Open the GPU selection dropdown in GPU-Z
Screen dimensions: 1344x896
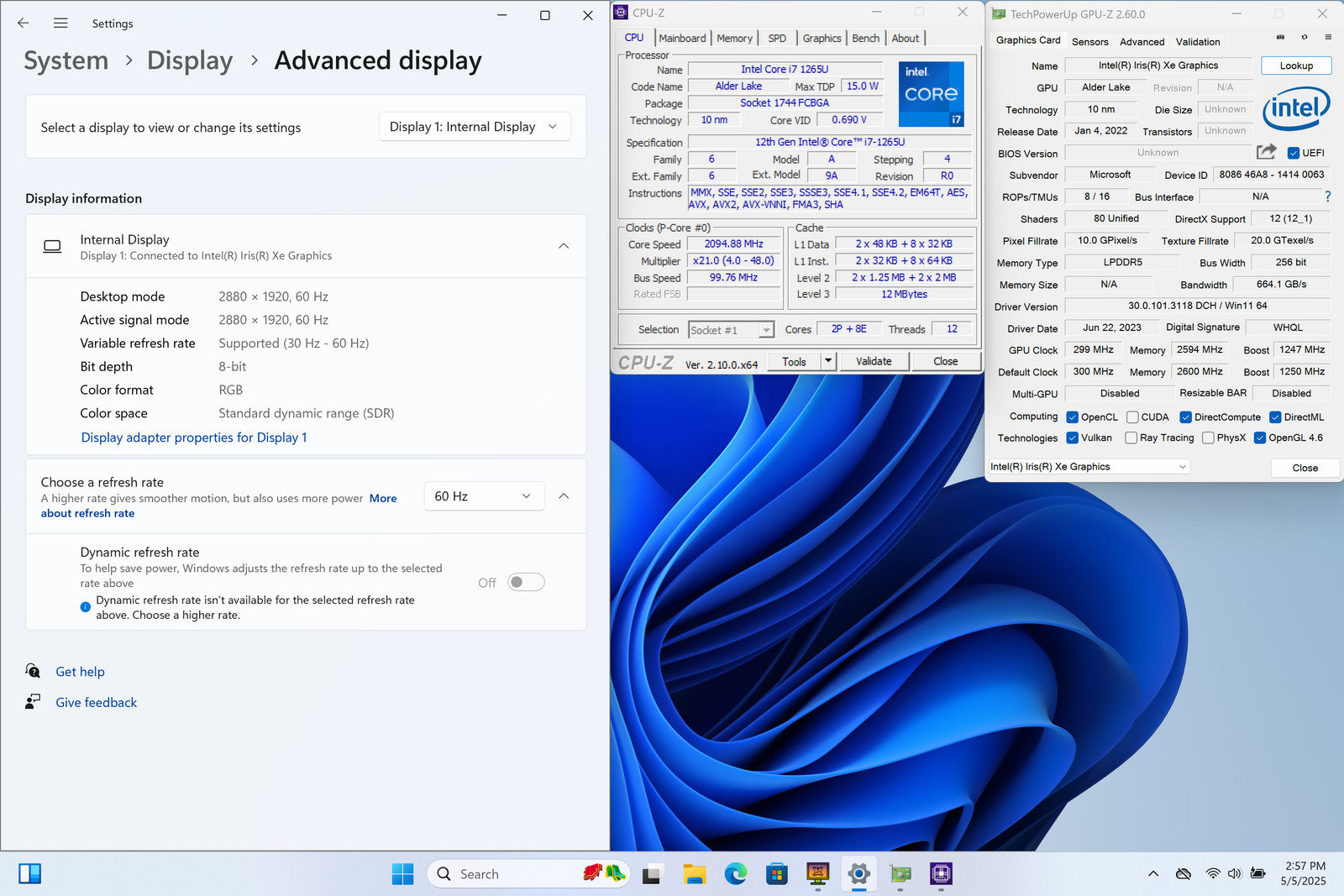point(1089,467)
